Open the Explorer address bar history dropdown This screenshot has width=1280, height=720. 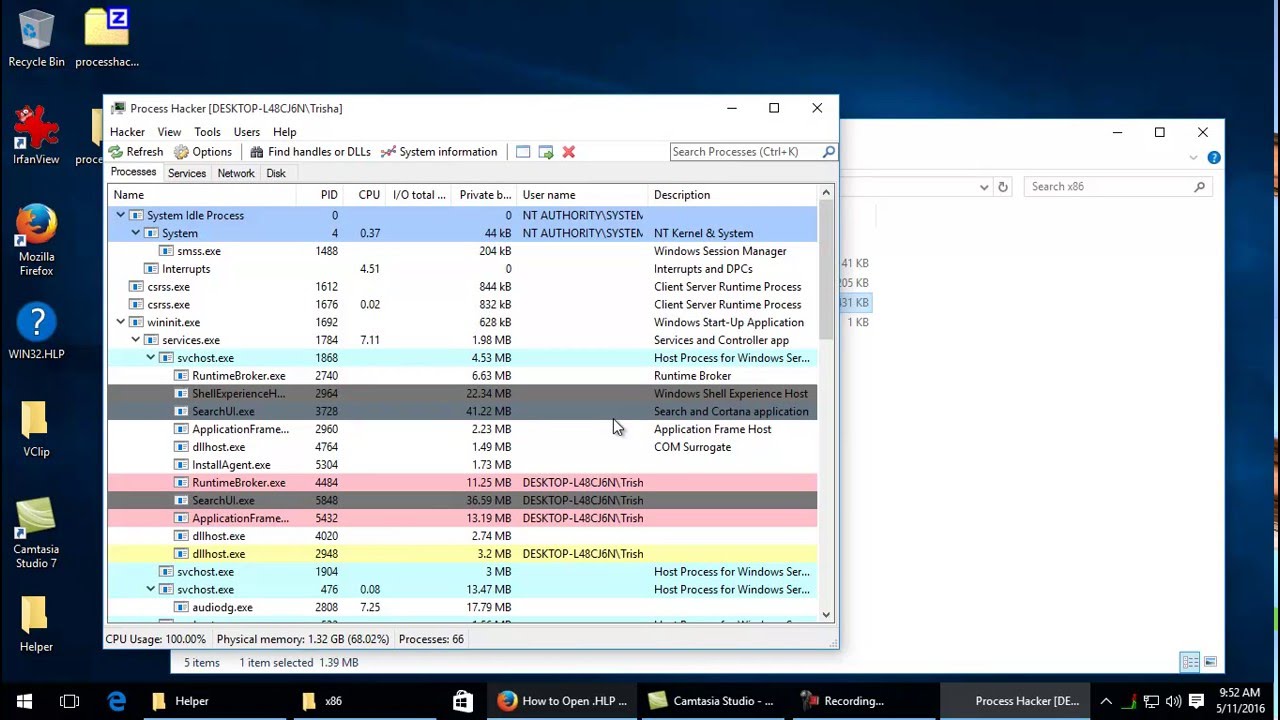tap(984, 187)
